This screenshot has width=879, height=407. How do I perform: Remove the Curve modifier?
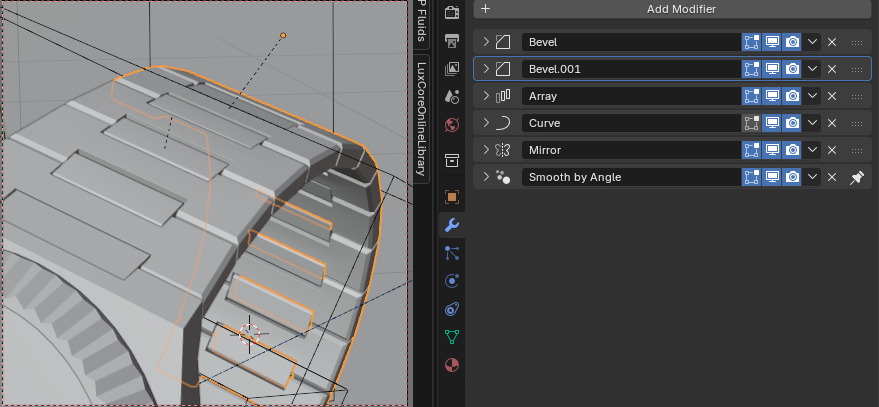(832, 123)
